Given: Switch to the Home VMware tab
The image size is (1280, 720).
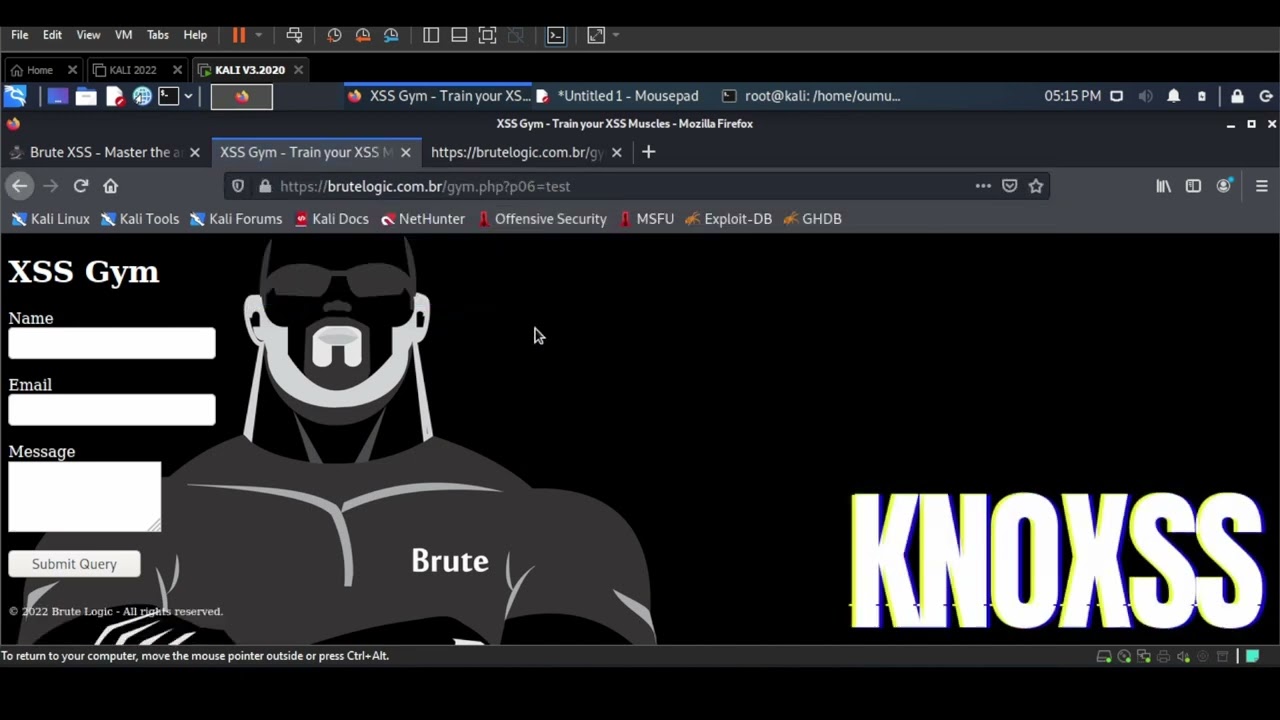Looking at the screenshot, I should (x=40, y=70).
